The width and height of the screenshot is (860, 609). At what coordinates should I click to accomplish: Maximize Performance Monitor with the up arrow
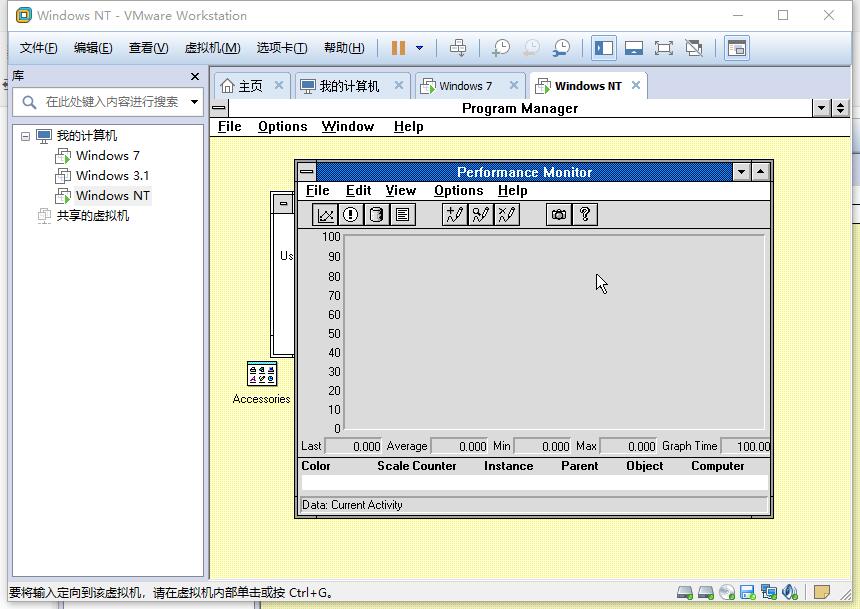tap(760, 172)
